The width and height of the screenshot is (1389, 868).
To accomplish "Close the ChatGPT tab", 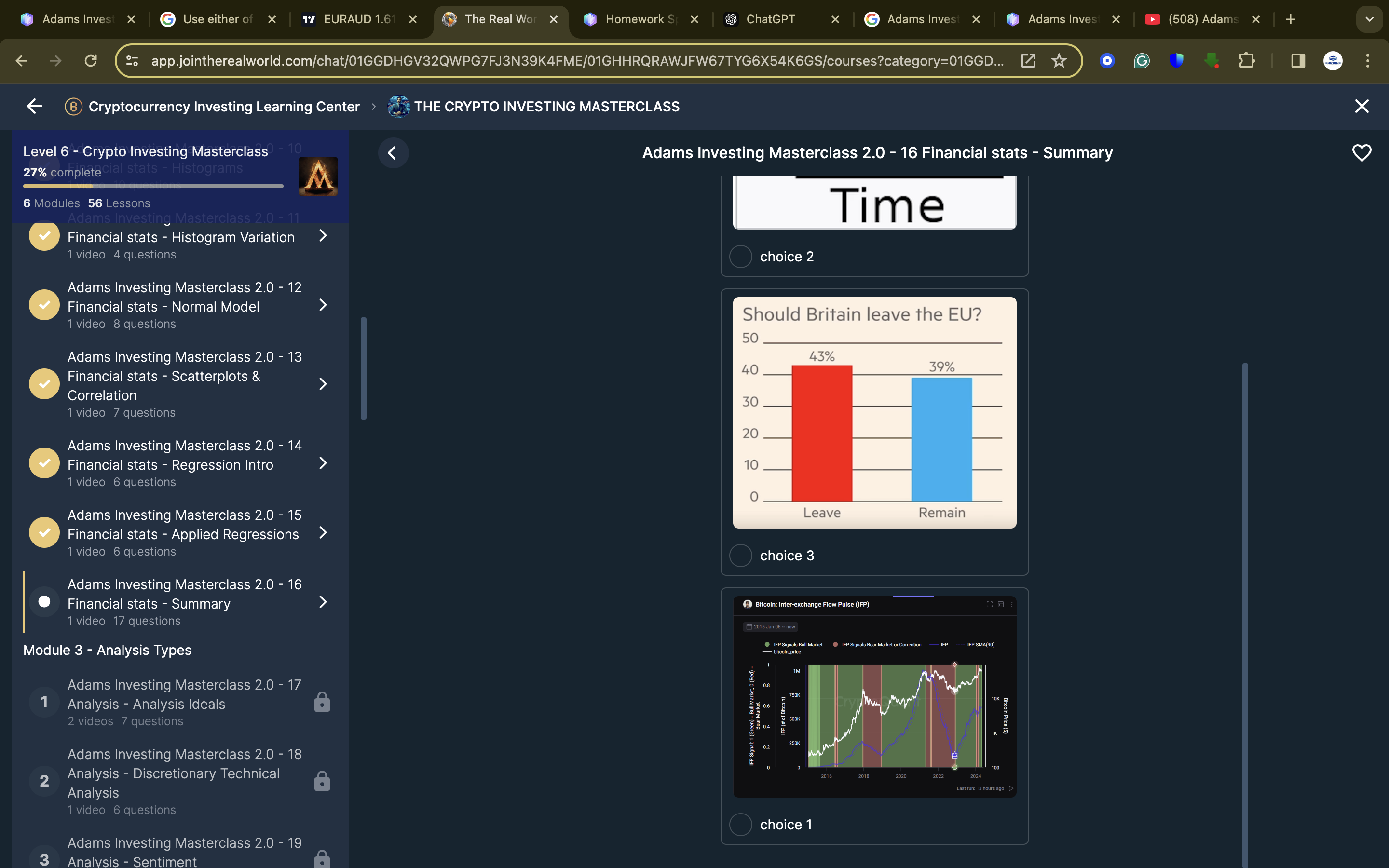I will coord(835,19).
